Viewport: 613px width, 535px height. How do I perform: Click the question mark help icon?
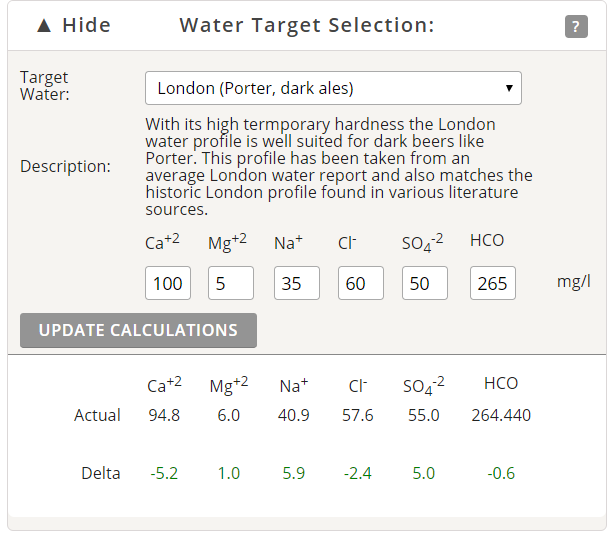click(x=576, y=27)
